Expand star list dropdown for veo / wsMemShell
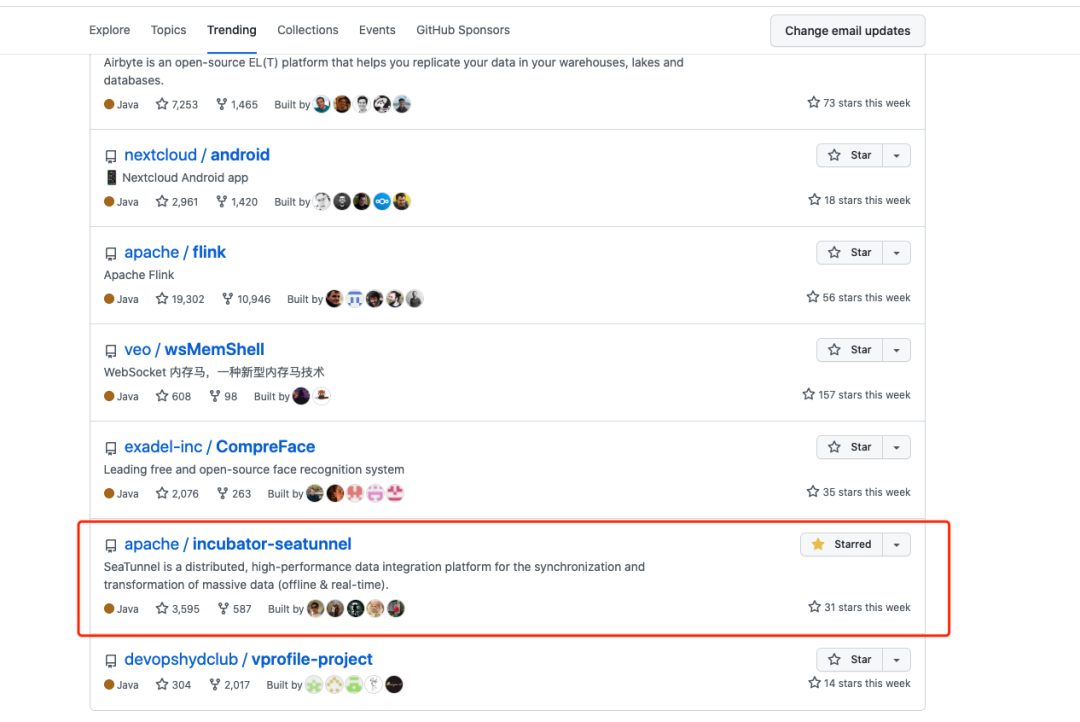This screenshot has width=1080, height=722. pyautogui.click(x=897, y=350)
